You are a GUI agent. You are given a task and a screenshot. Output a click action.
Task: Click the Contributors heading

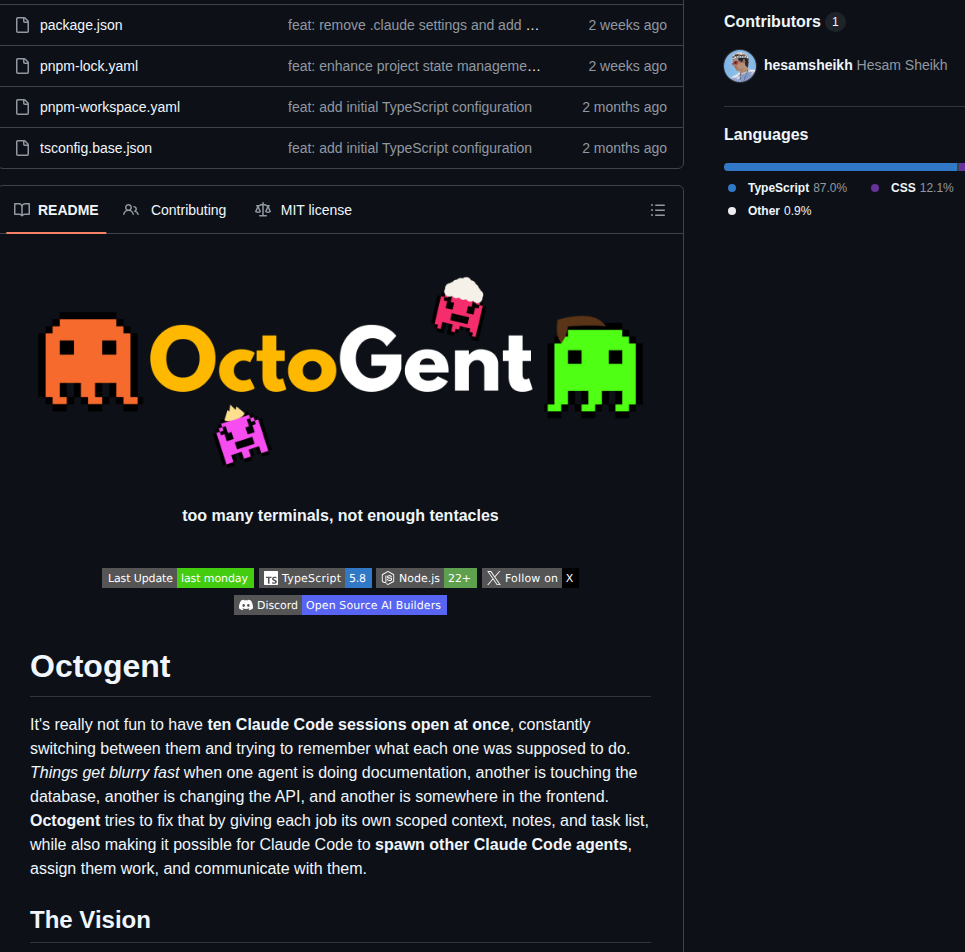(772, 22)
